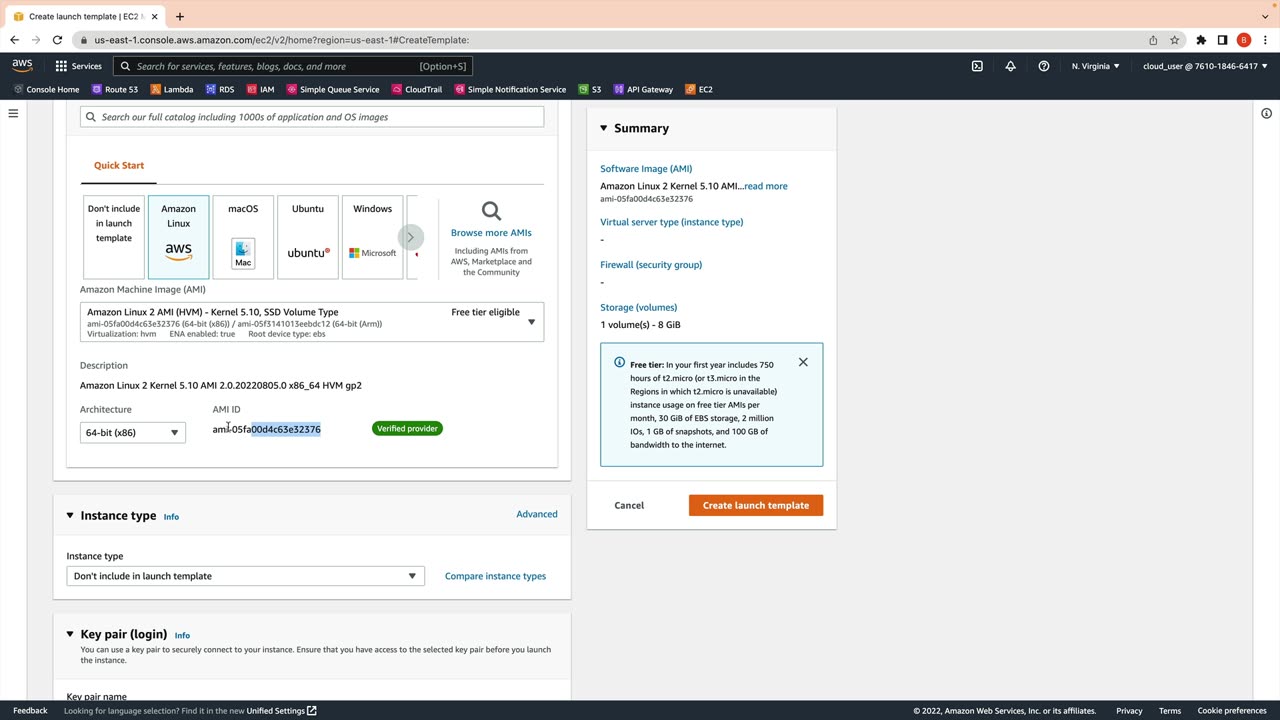Click the AWS logo home icon
1280x720 pixels.
point(22,66)
